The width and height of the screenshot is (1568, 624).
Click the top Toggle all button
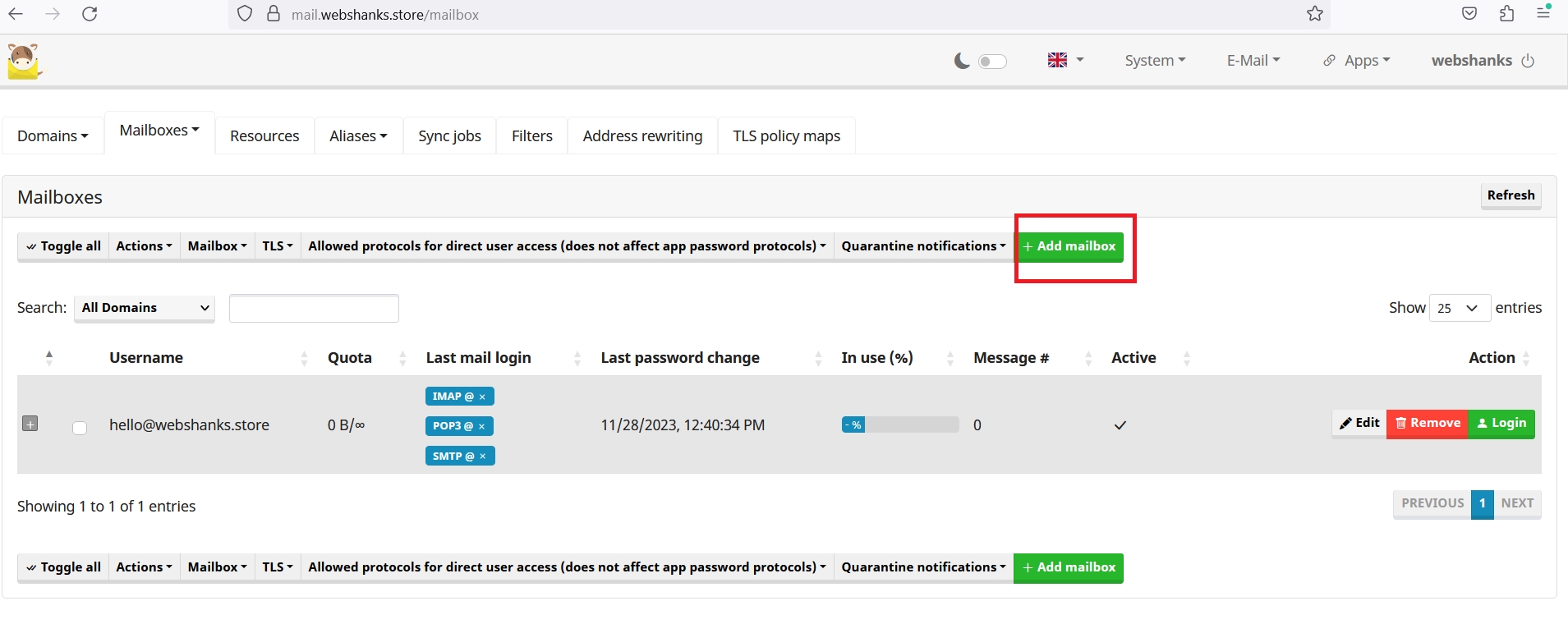pyautogui.click(x=63, y=246)
